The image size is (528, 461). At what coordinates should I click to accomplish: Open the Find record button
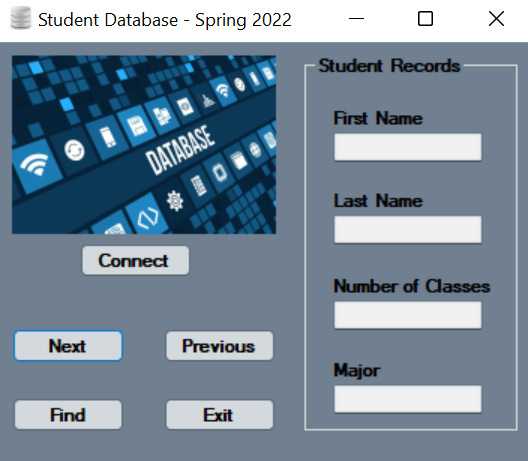pyautogui.click(x=68, y=415)
